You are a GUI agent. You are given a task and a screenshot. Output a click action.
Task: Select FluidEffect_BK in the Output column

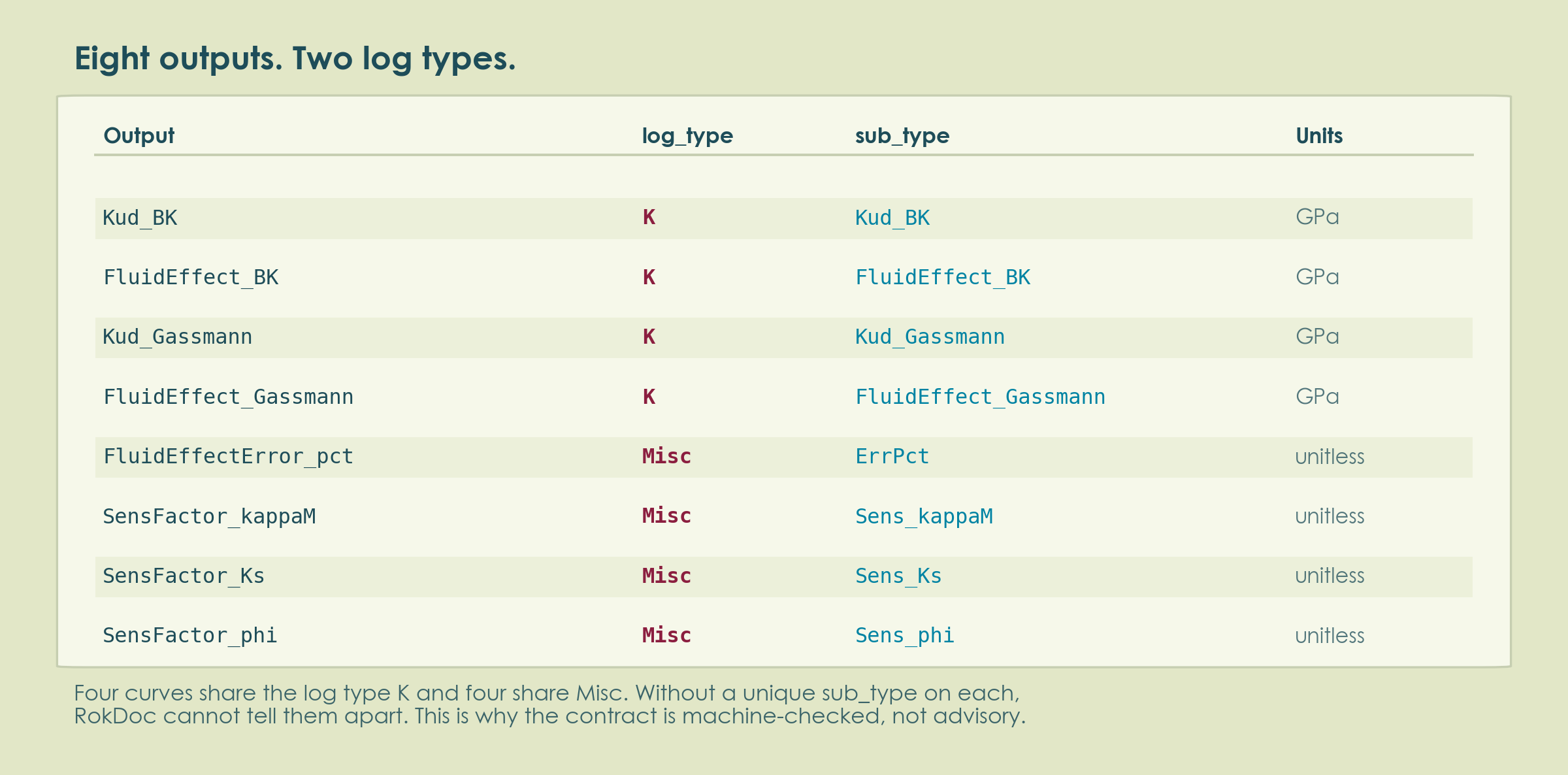click(191, 277)
